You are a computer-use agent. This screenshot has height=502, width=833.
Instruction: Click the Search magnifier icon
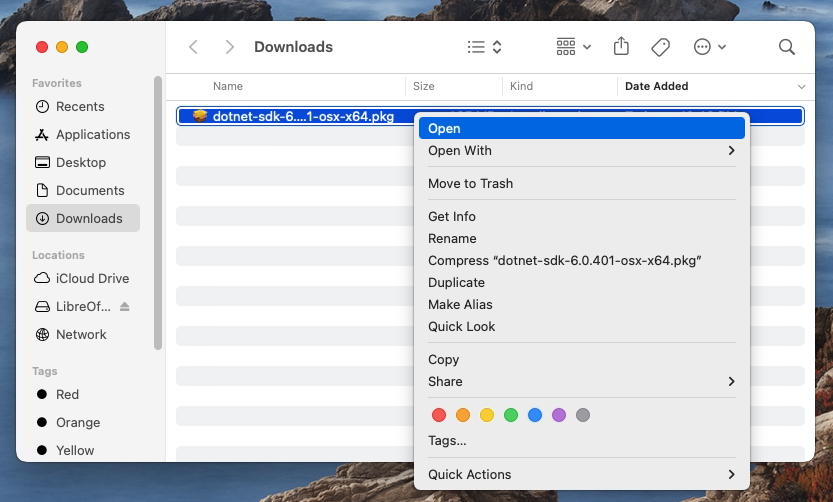(787, 47)
